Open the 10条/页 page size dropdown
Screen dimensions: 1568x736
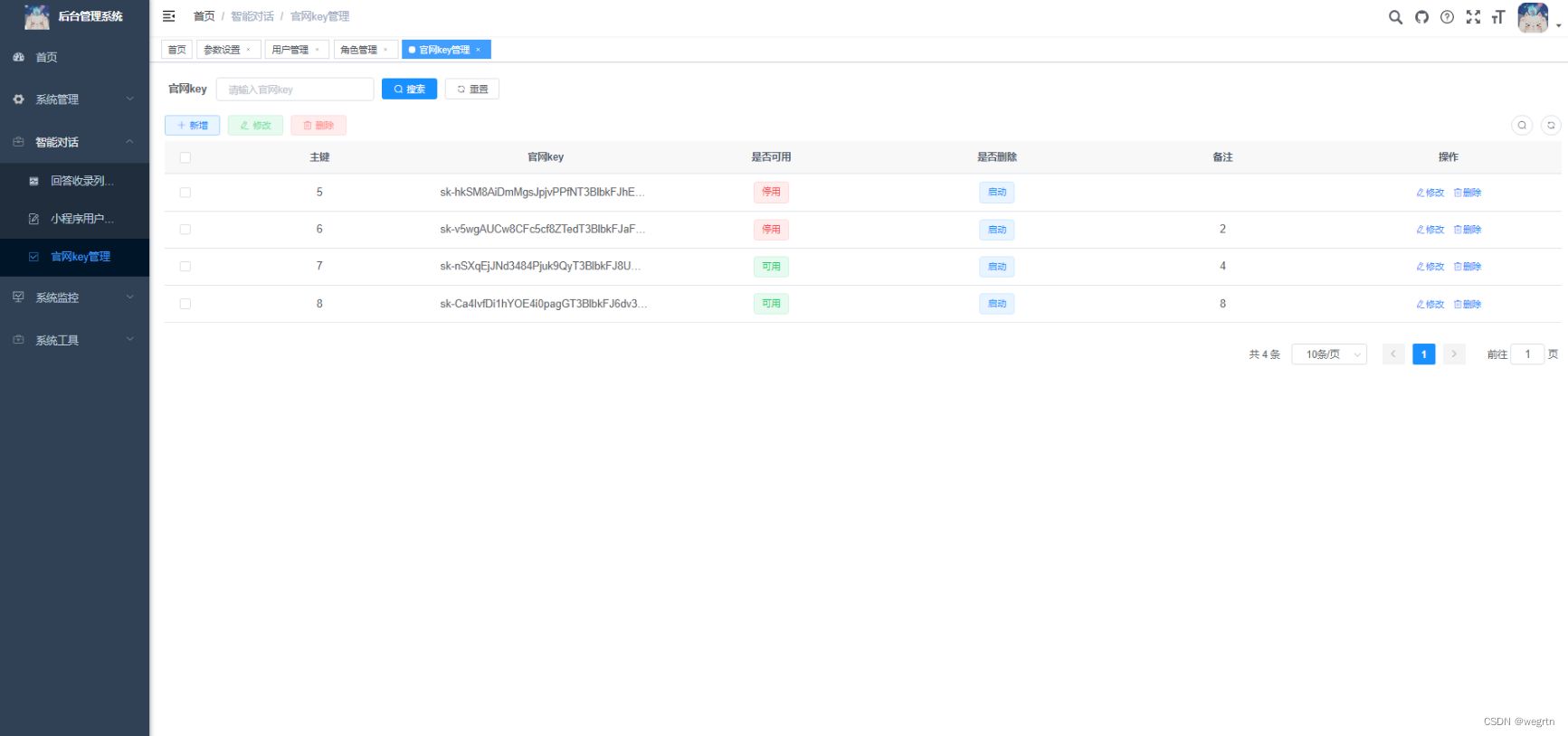click(x=1328, y=354)
